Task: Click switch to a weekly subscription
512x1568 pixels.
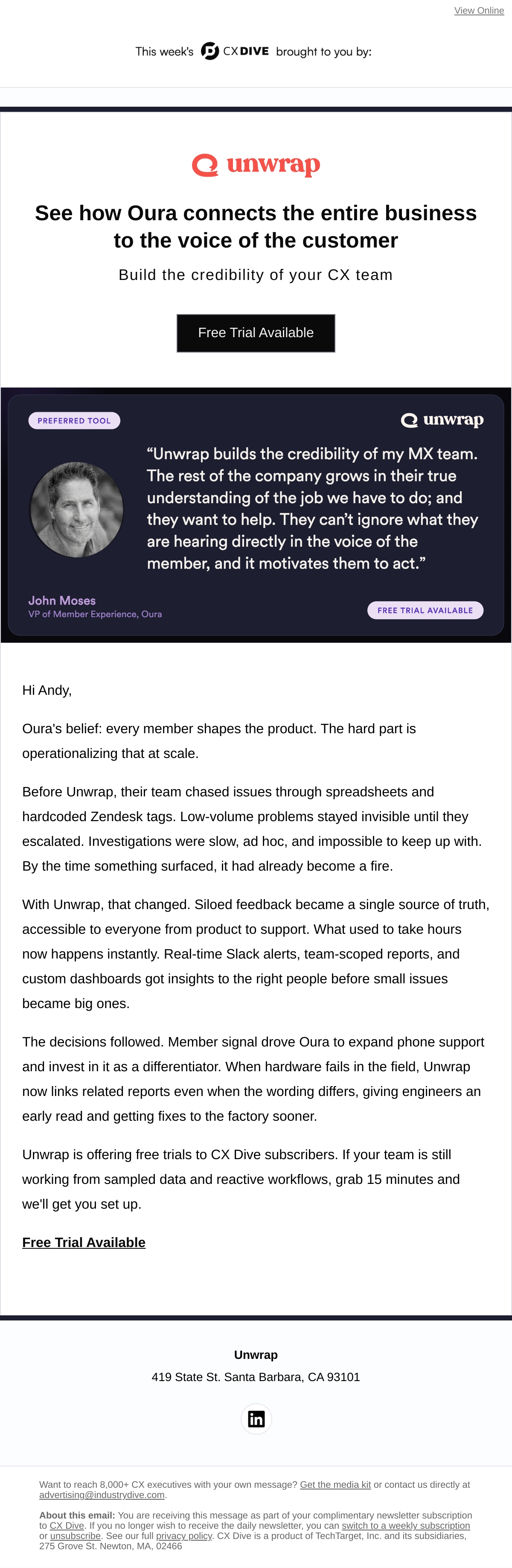Action: (x=405, y=1525)
